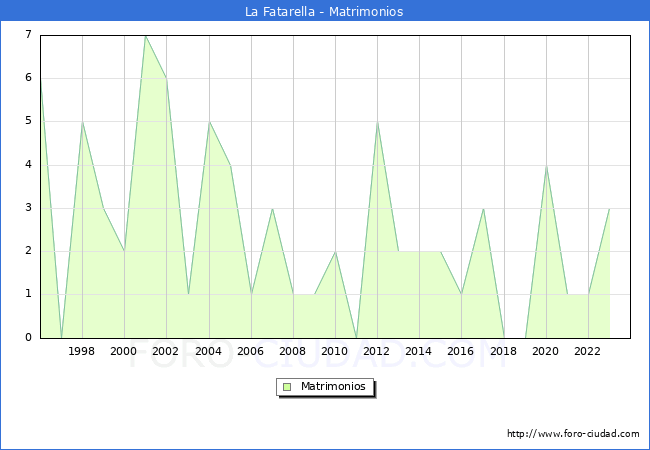
Task: Select the 2020 peak at value 4
Action: pyautogui.click(x=546, y=165)
